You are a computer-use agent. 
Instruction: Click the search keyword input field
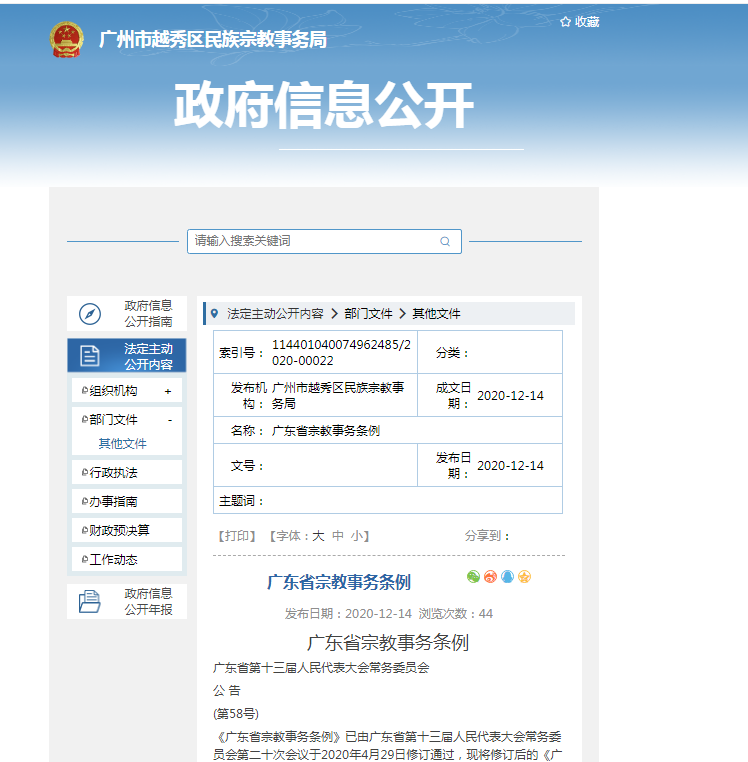click(x=310, y=241)
